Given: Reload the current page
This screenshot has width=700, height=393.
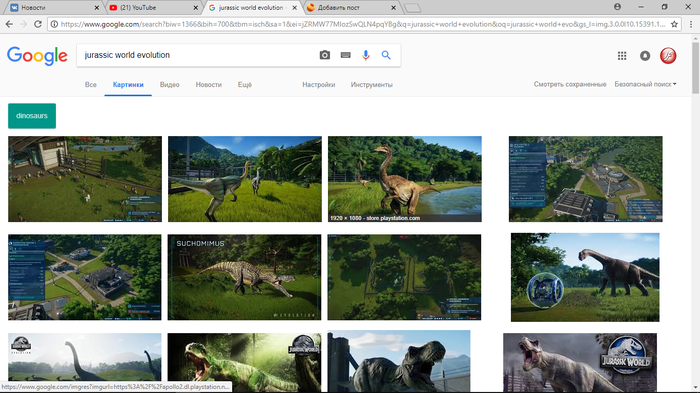Looking at the screenshot, I should click(x=38, y=24).
